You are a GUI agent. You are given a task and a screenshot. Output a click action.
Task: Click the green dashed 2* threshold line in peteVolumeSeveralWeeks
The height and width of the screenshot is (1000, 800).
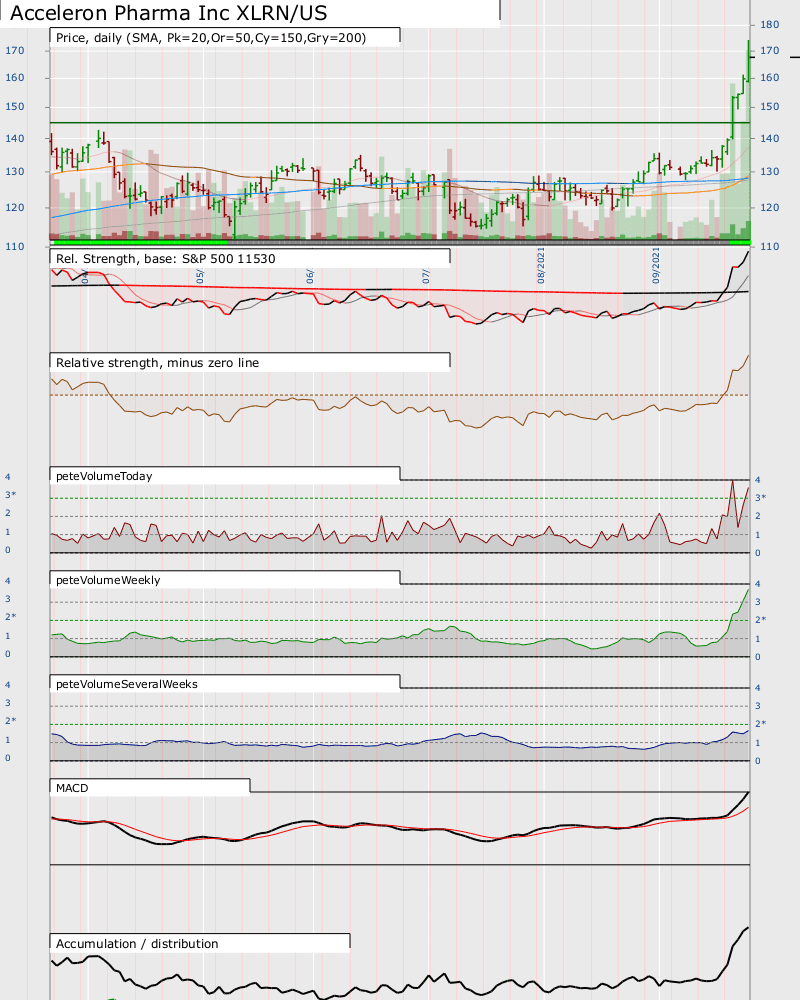(399, 724)
